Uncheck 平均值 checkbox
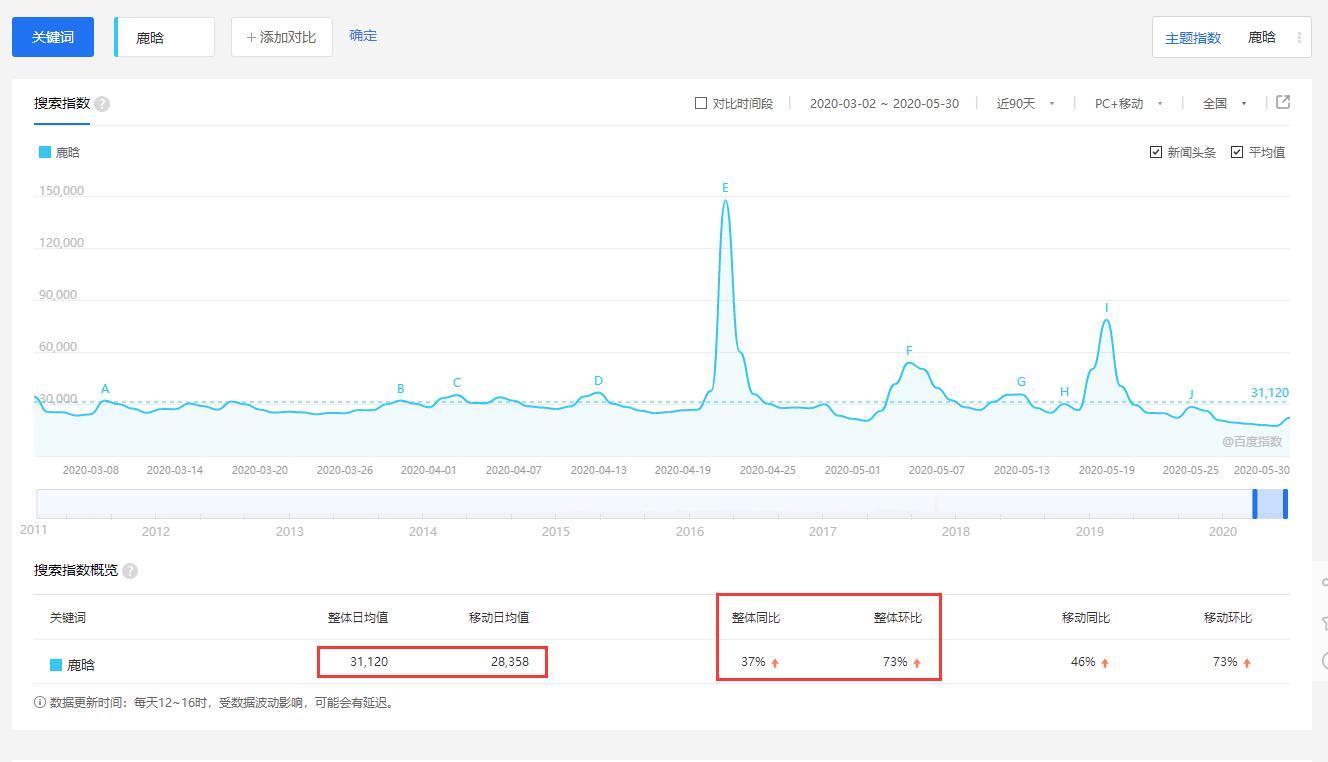The height and width of the screenshot is (762, 1328). 1237,152
